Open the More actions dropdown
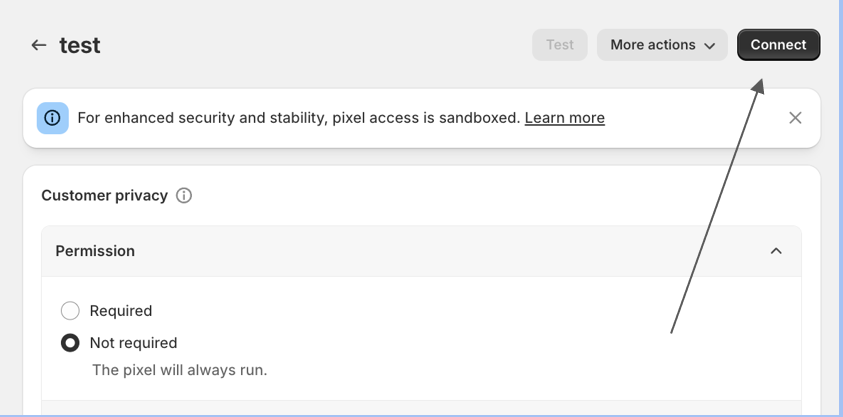This screenshot has width=843, height=417. click(662, 45)
